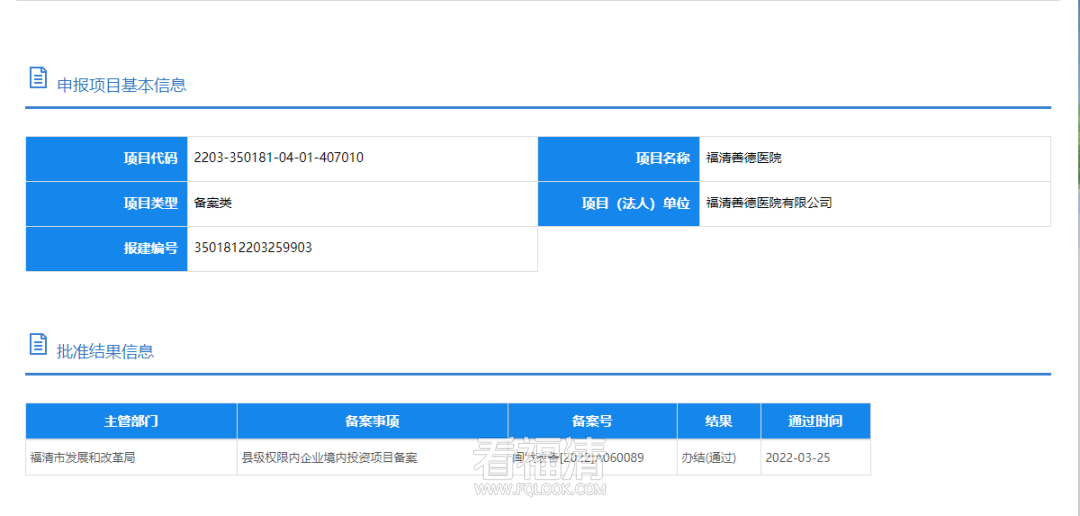Select the 批准结果信息 section heading
The image size is (1080, 516).
(x=105, y=351)
